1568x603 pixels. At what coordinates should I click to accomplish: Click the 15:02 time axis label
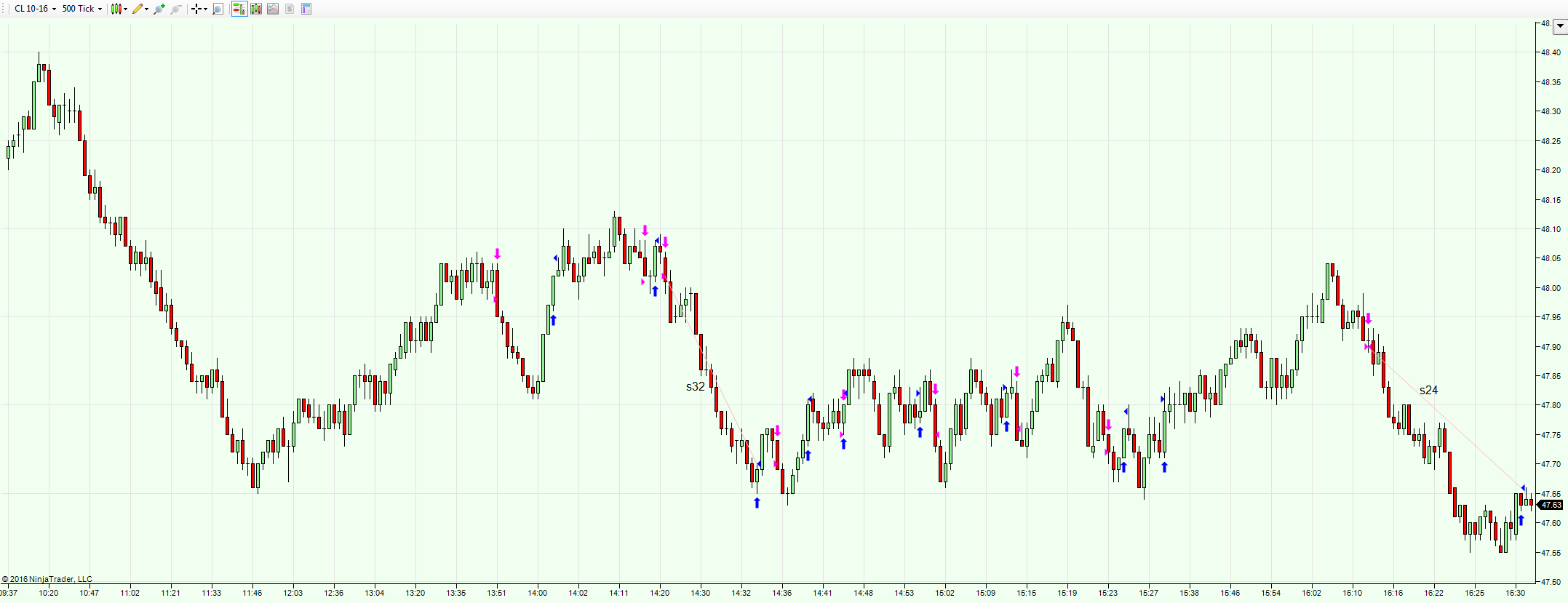[945, 593]
